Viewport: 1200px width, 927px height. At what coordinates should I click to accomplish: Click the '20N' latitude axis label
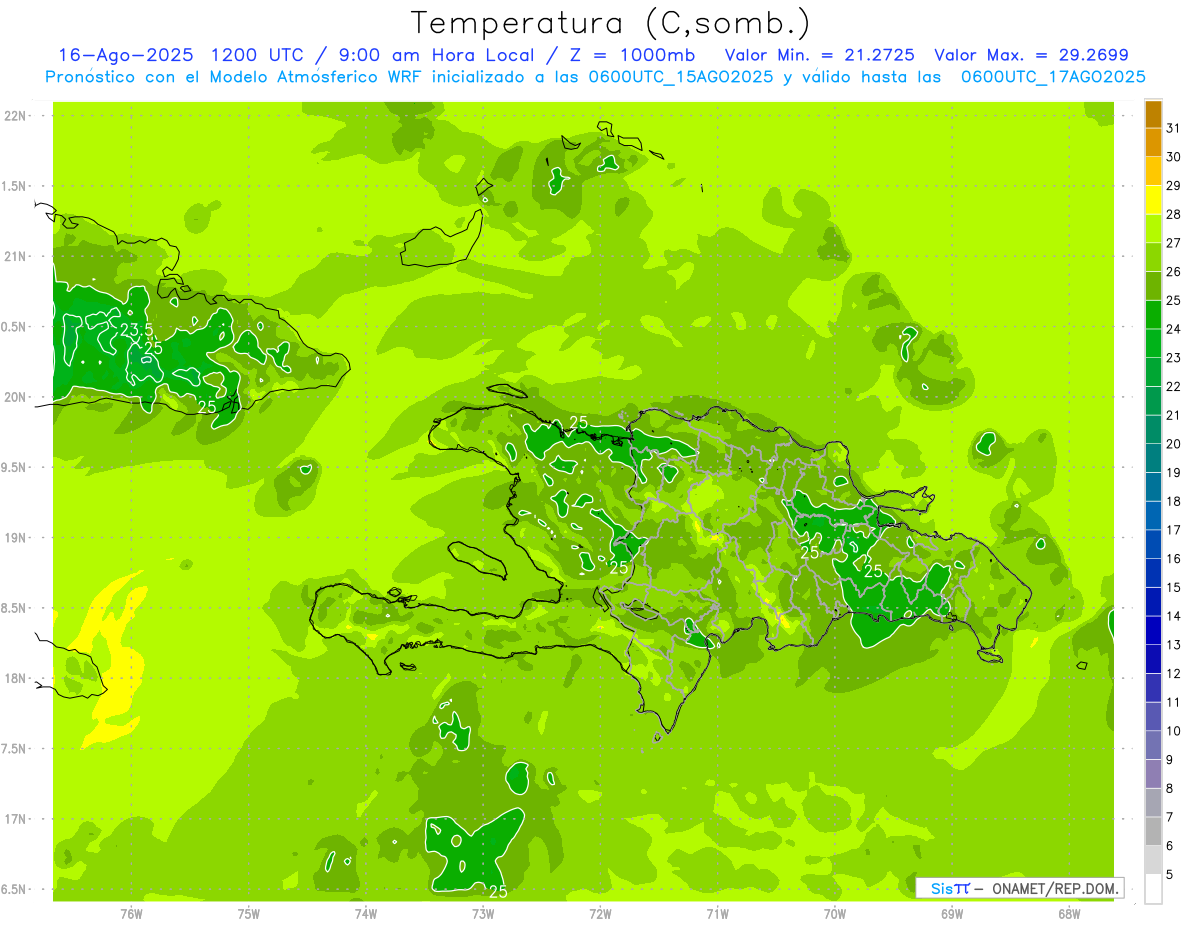pos(16,397)
